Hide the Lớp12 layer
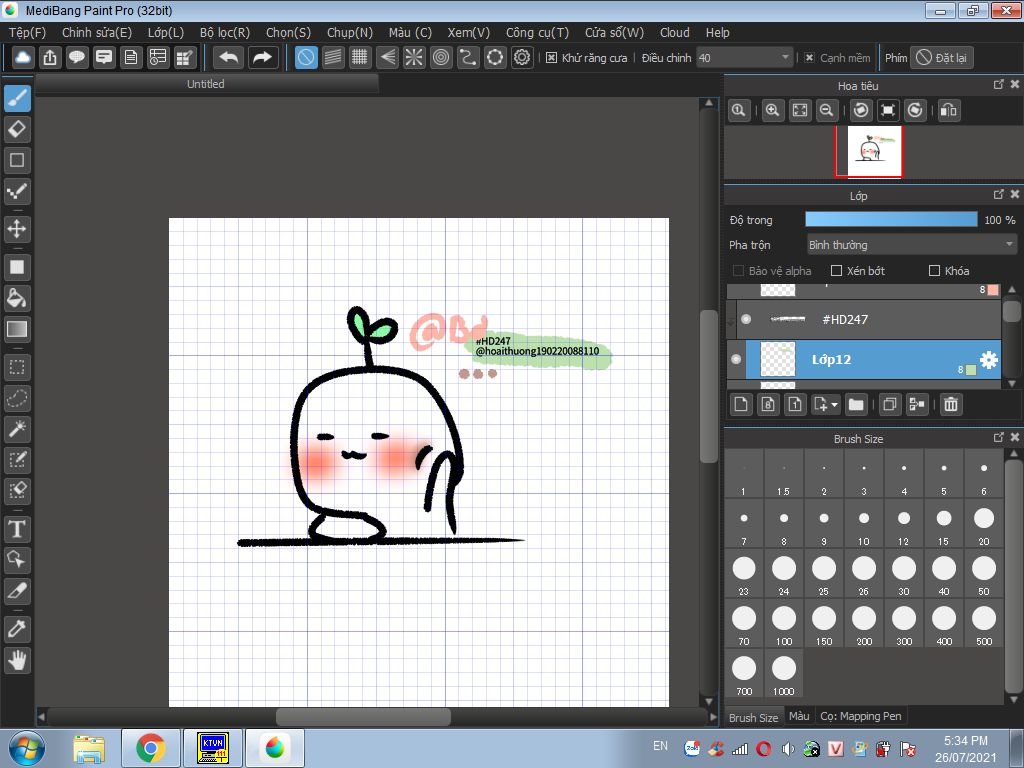Viewport: 1024px width, 768px height. 736,359
